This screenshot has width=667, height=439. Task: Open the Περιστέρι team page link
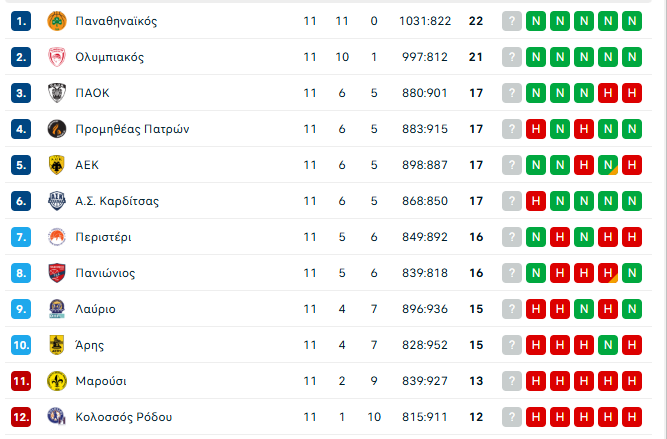tap(103, 237)
